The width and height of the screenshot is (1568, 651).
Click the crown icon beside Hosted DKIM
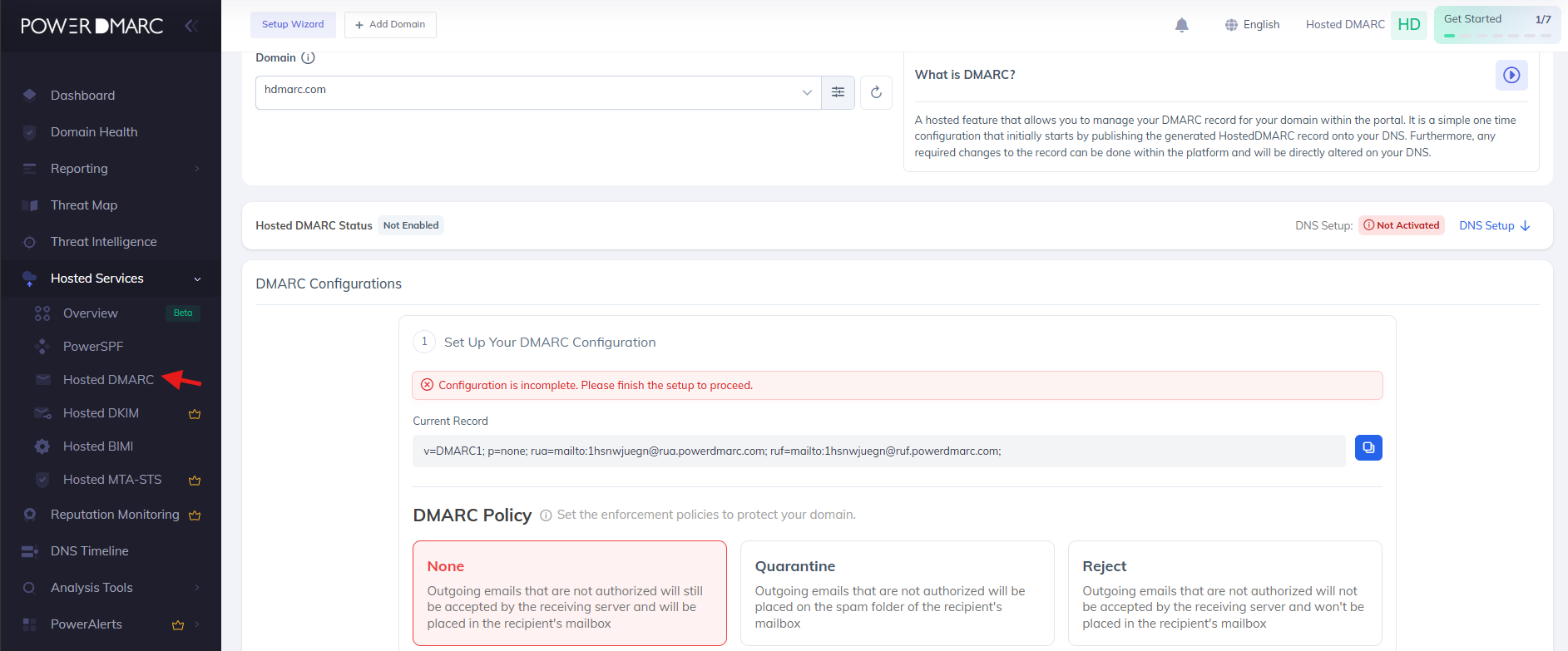click(x=195, y=414)
